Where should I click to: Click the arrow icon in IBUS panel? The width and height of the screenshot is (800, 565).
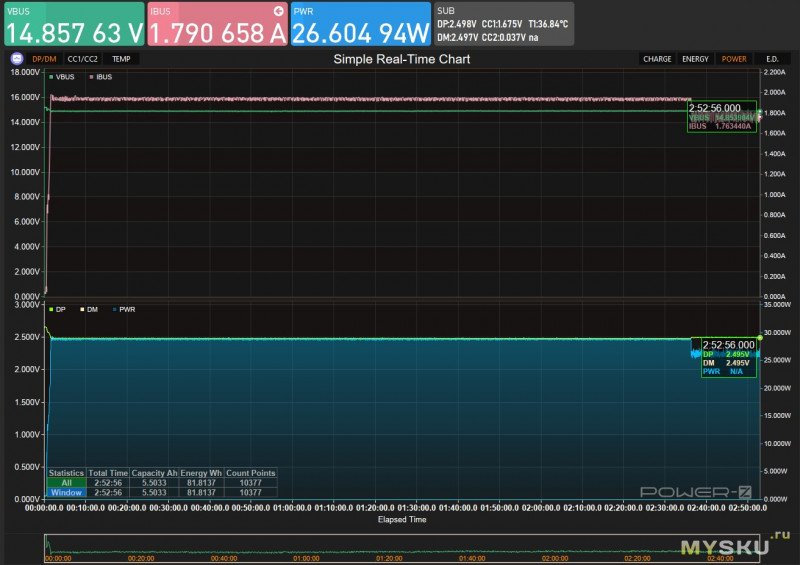[x=277, y=11]
